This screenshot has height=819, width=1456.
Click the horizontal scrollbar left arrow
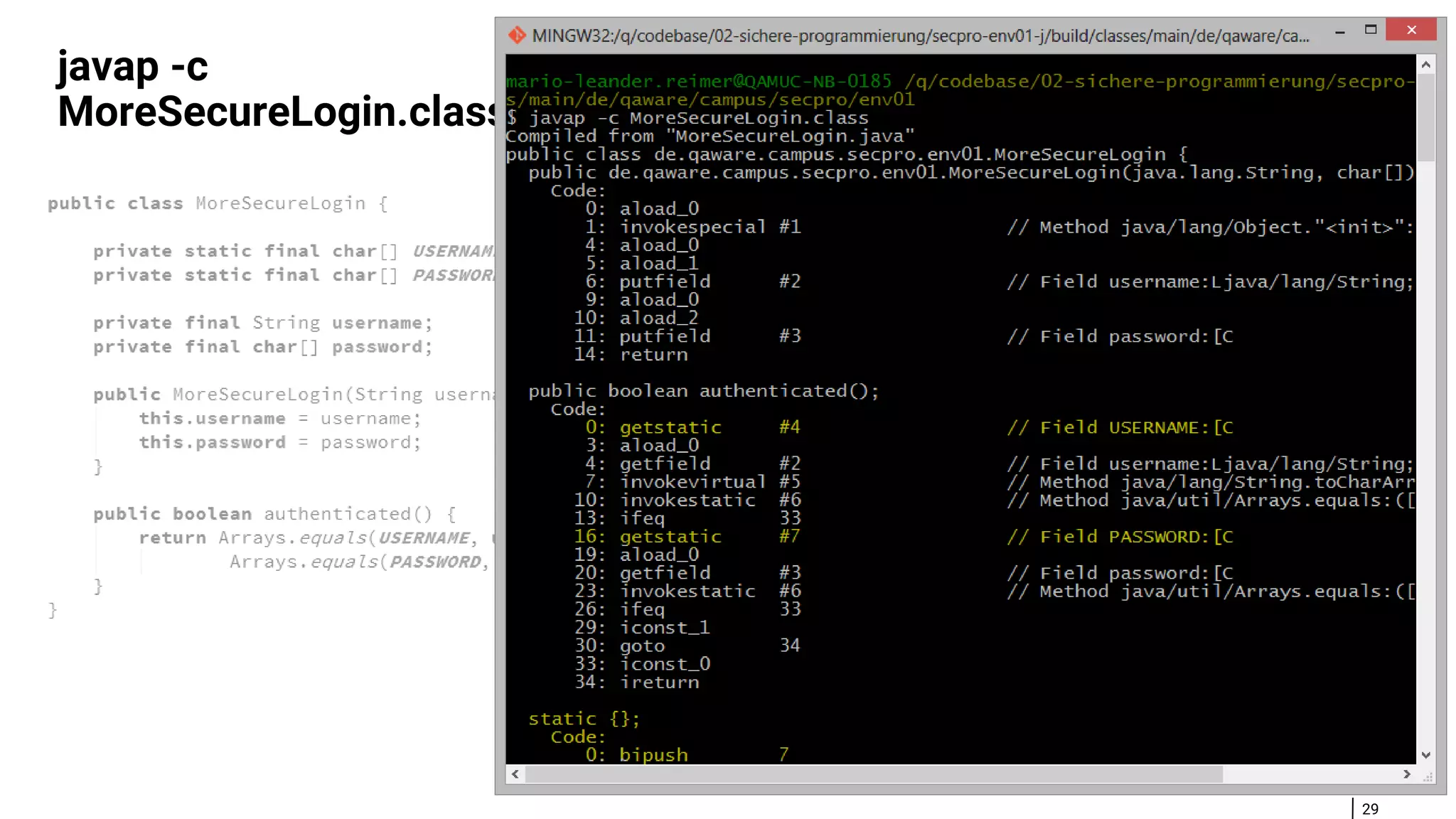(x=515, y=774)
